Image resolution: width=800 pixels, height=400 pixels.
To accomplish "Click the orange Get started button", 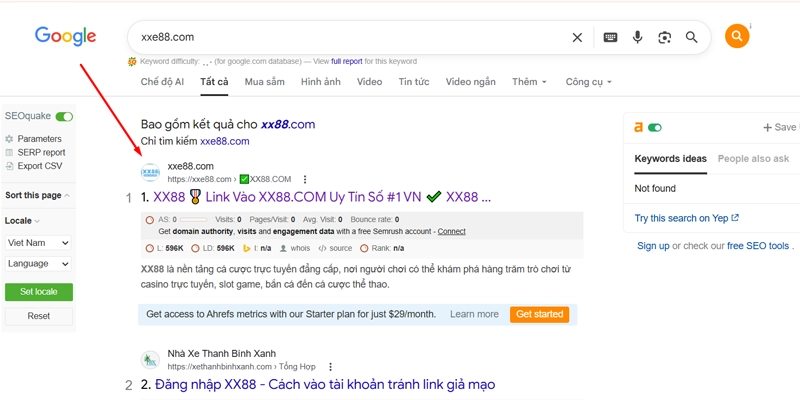I will 539,314.
